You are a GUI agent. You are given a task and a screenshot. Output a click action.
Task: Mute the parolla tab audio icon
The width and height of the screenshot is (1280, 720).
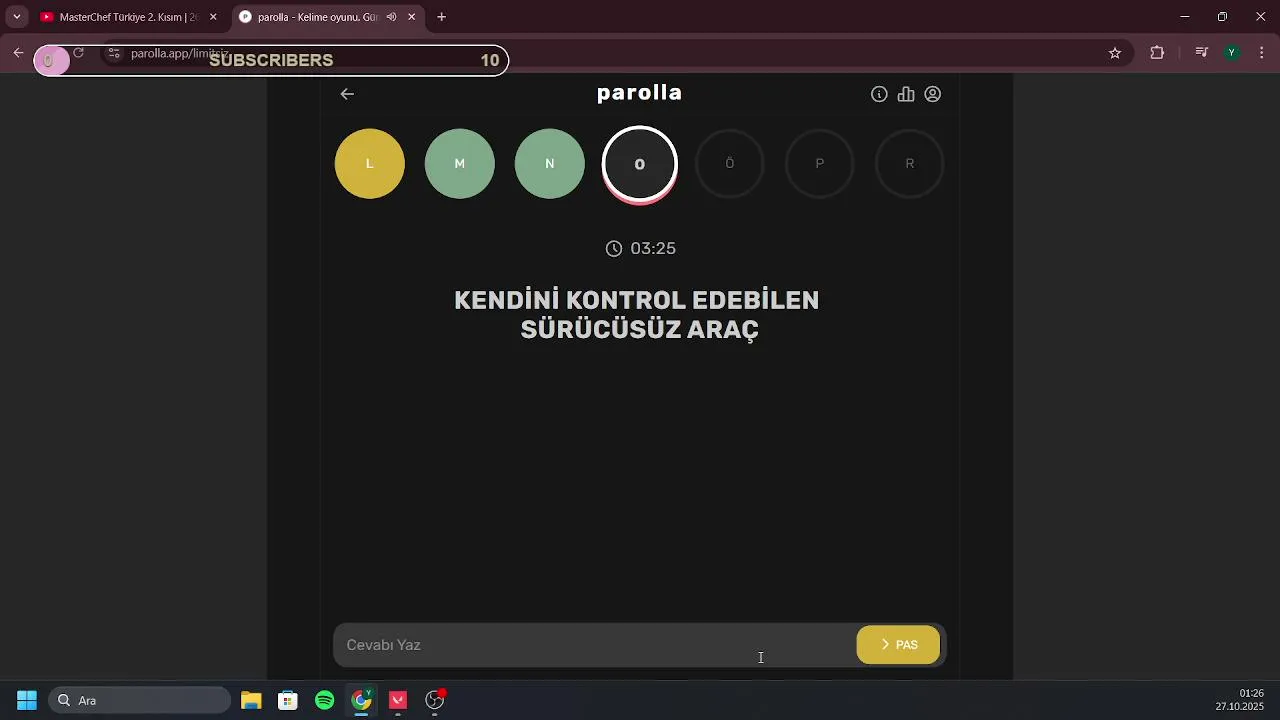click(391, 17)
